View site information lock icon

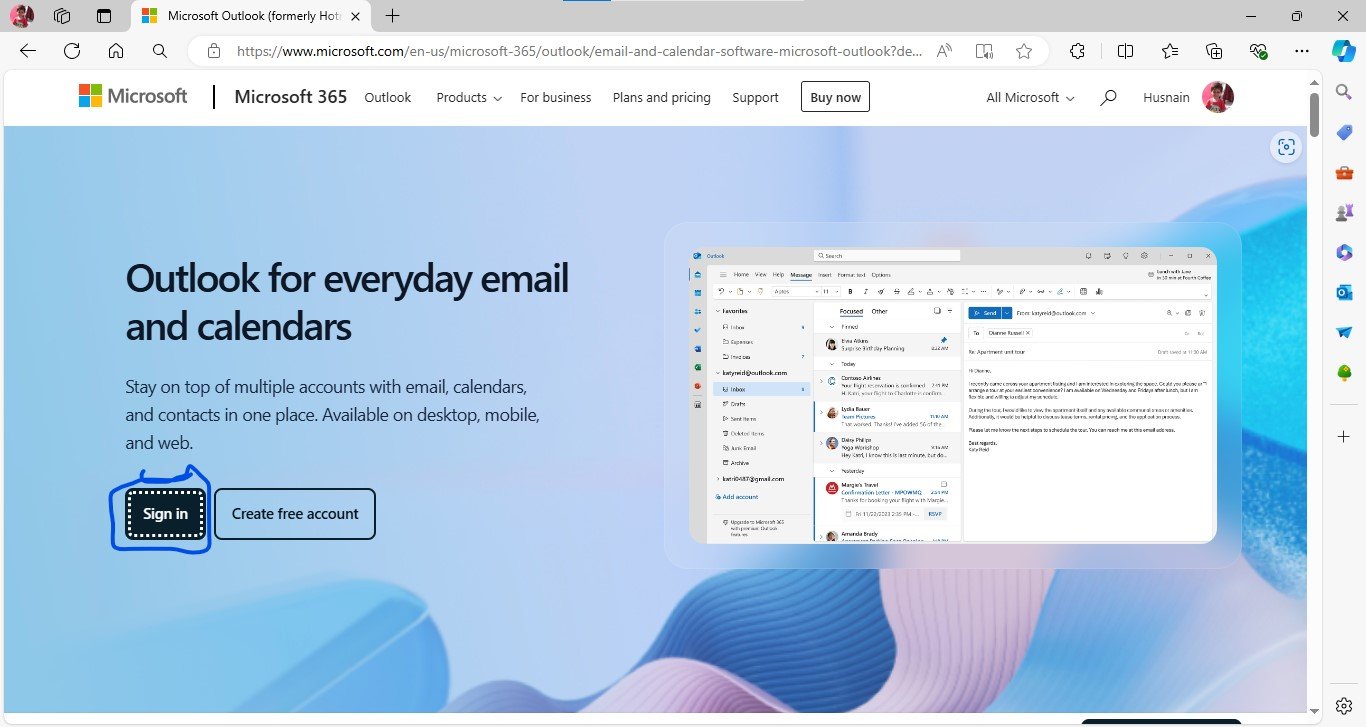coord(213,51)
